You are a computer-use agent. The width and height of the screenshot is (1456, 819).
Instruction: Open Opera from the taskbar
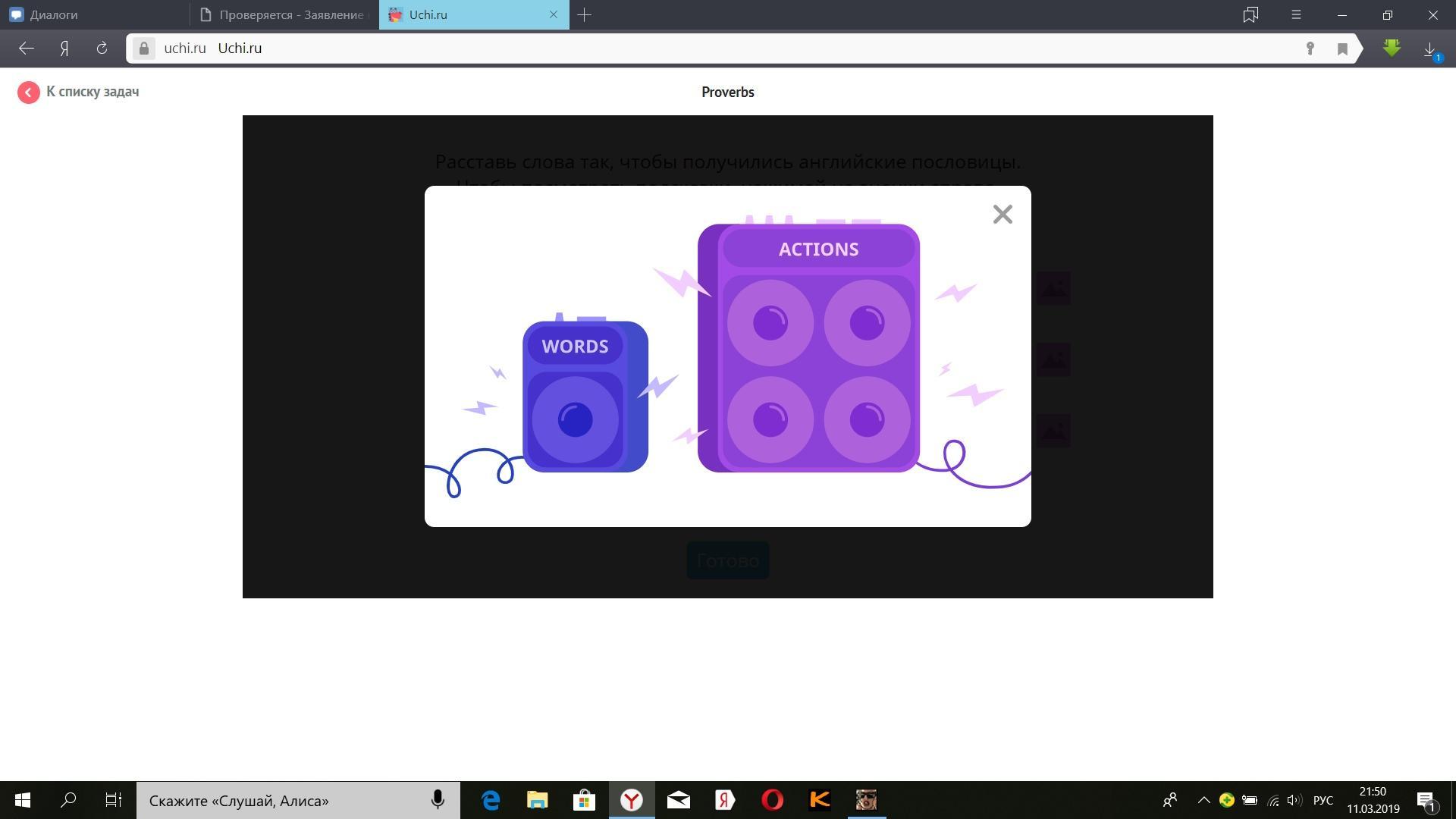pyautogui.click(x=772, y=800)
